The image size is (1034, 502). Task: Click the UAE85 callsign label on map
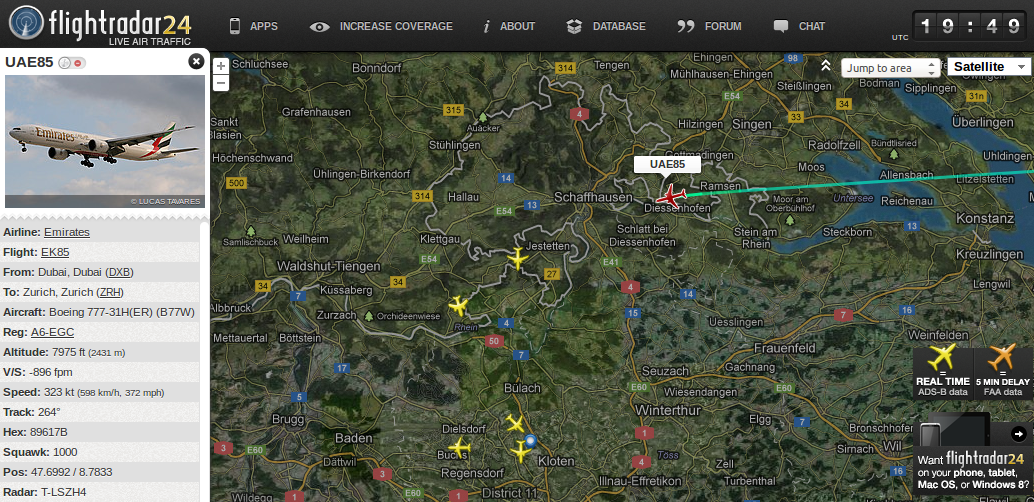coord(667,164)
